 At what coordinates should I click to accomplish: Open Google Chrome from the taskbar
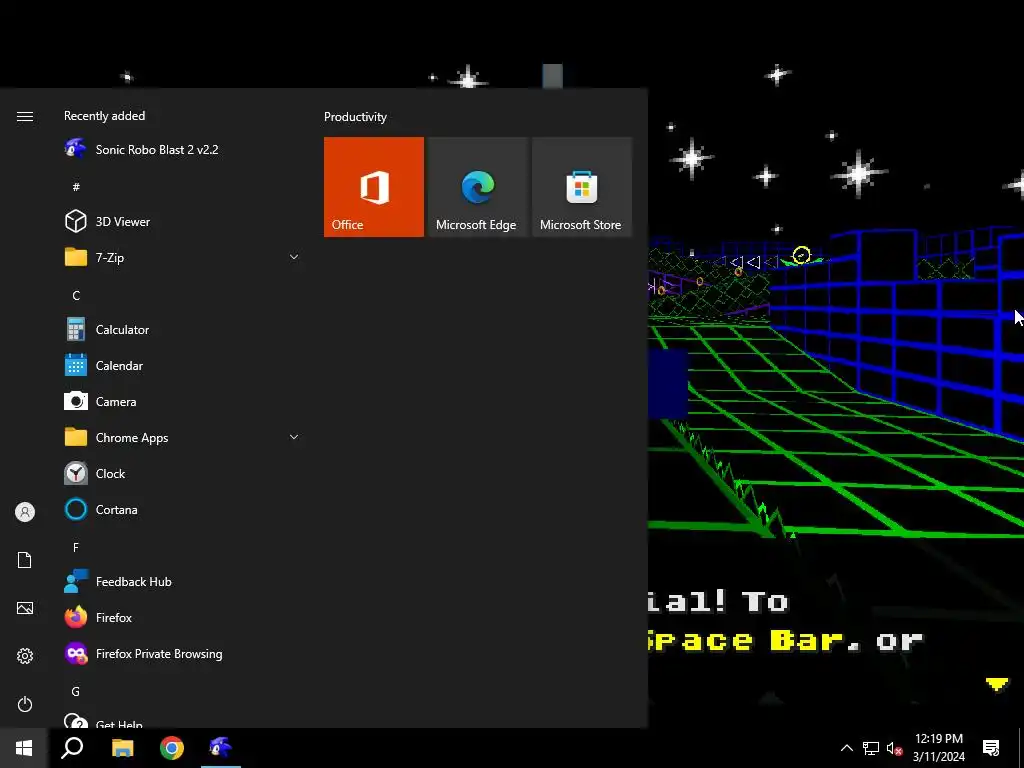pyautogui.click(x=172, y=748)
